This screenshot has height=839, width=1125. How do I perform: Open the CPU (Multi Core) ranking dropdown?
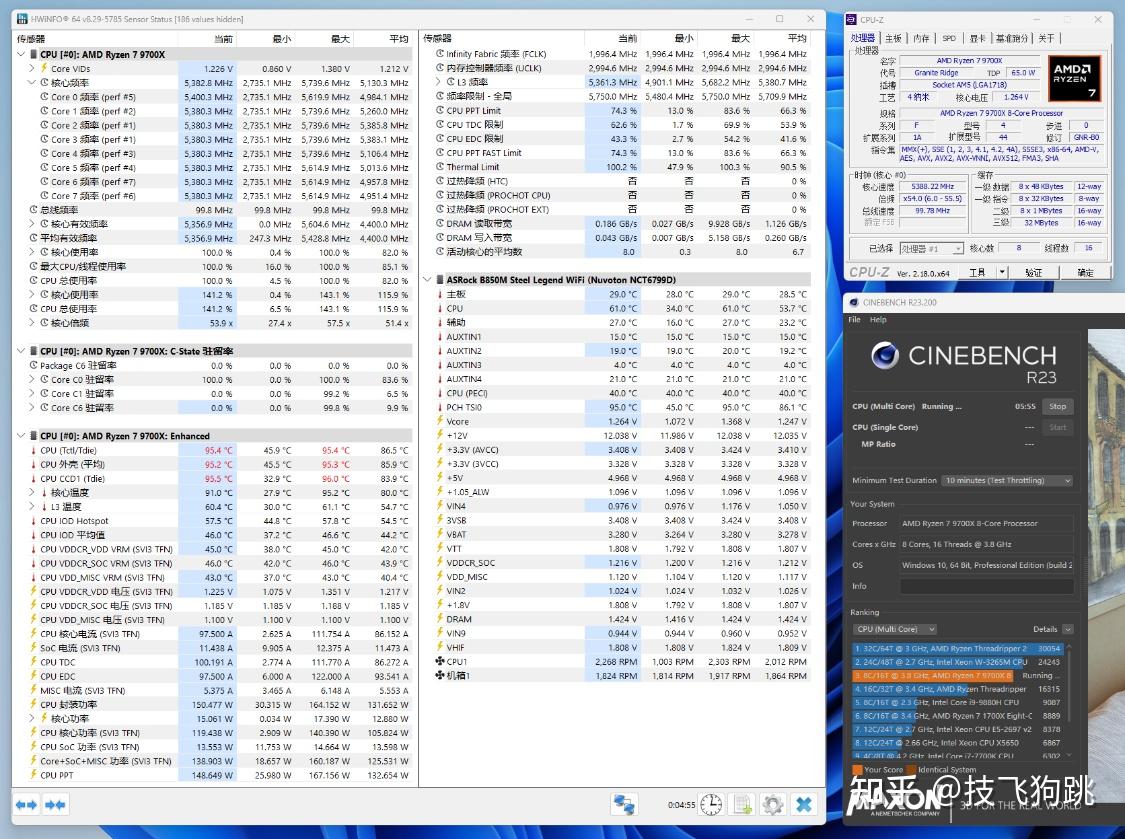click(x=895, y=629)
